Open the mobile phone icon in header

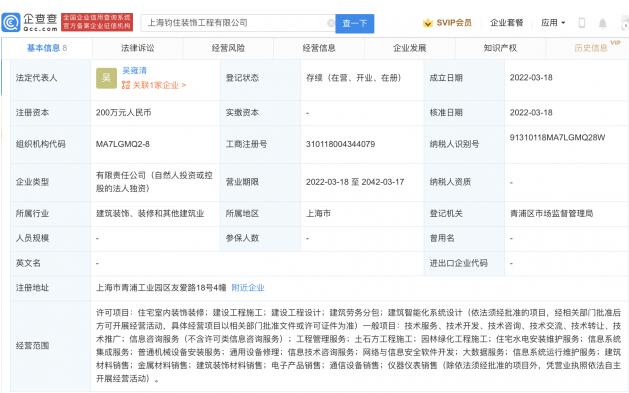pos(581,23)
